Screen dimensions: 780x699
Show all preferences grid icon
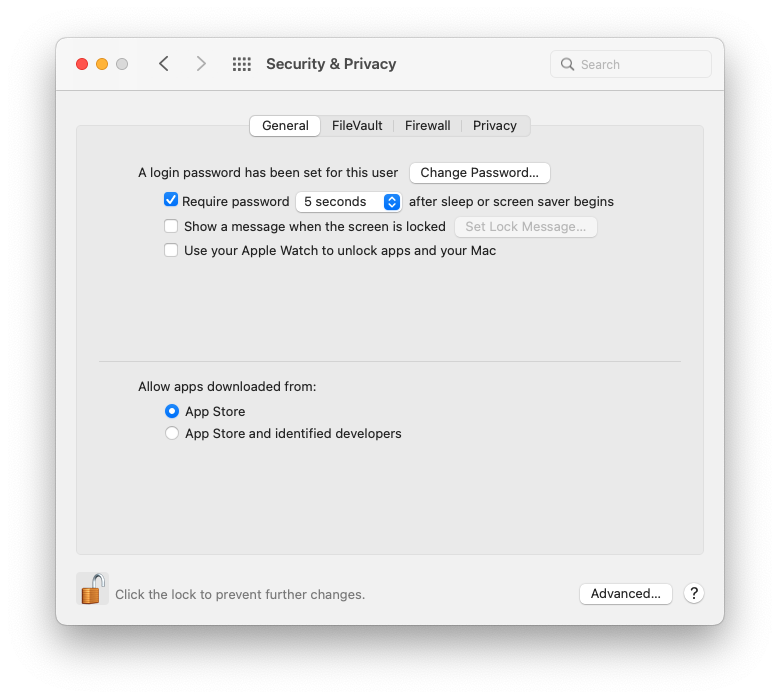(x=241, y=64)
